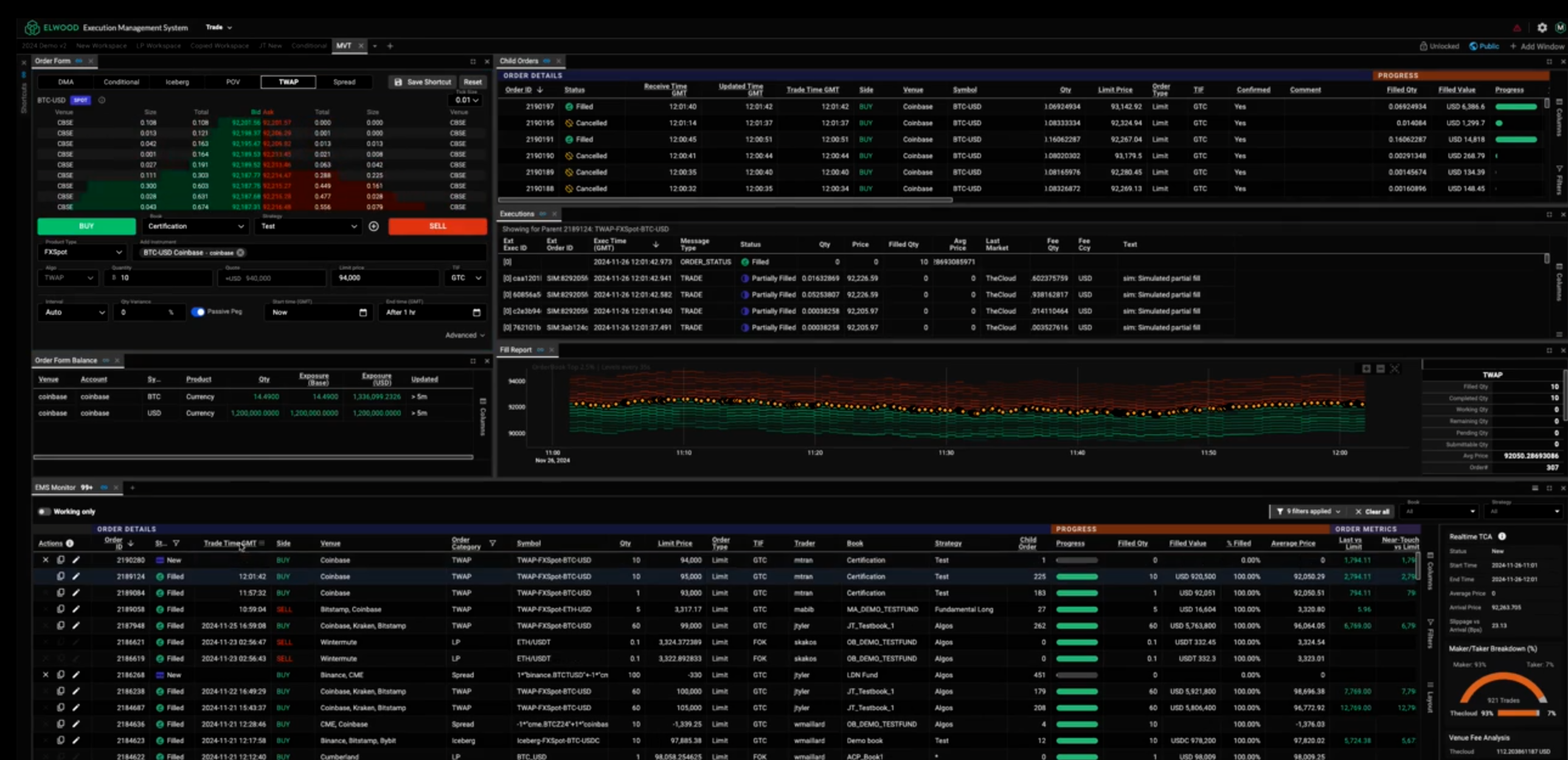Open the GTC time-in-force dropdown

pos(466,278)
